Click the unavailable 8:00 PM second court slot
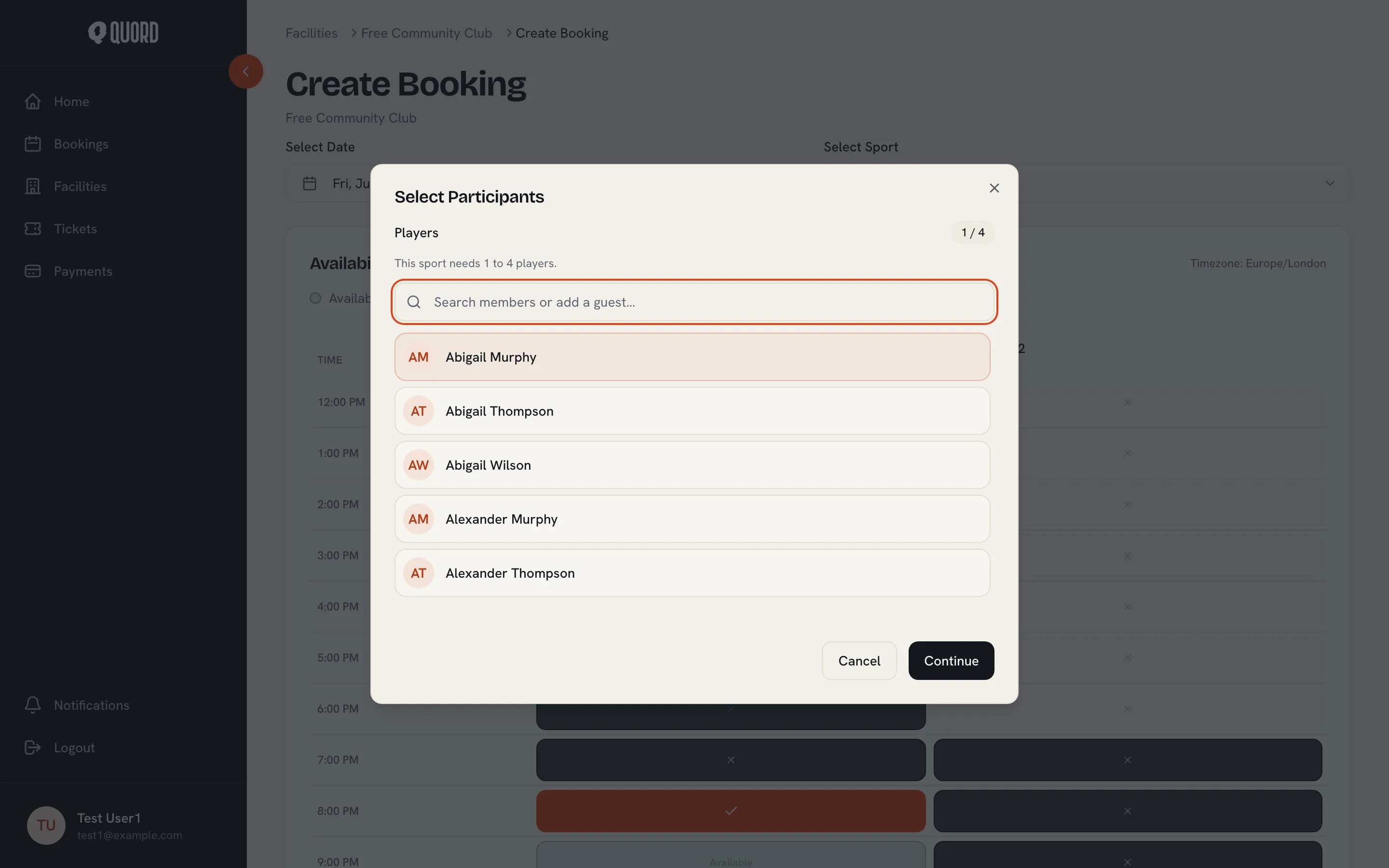 coord(1128,811)
